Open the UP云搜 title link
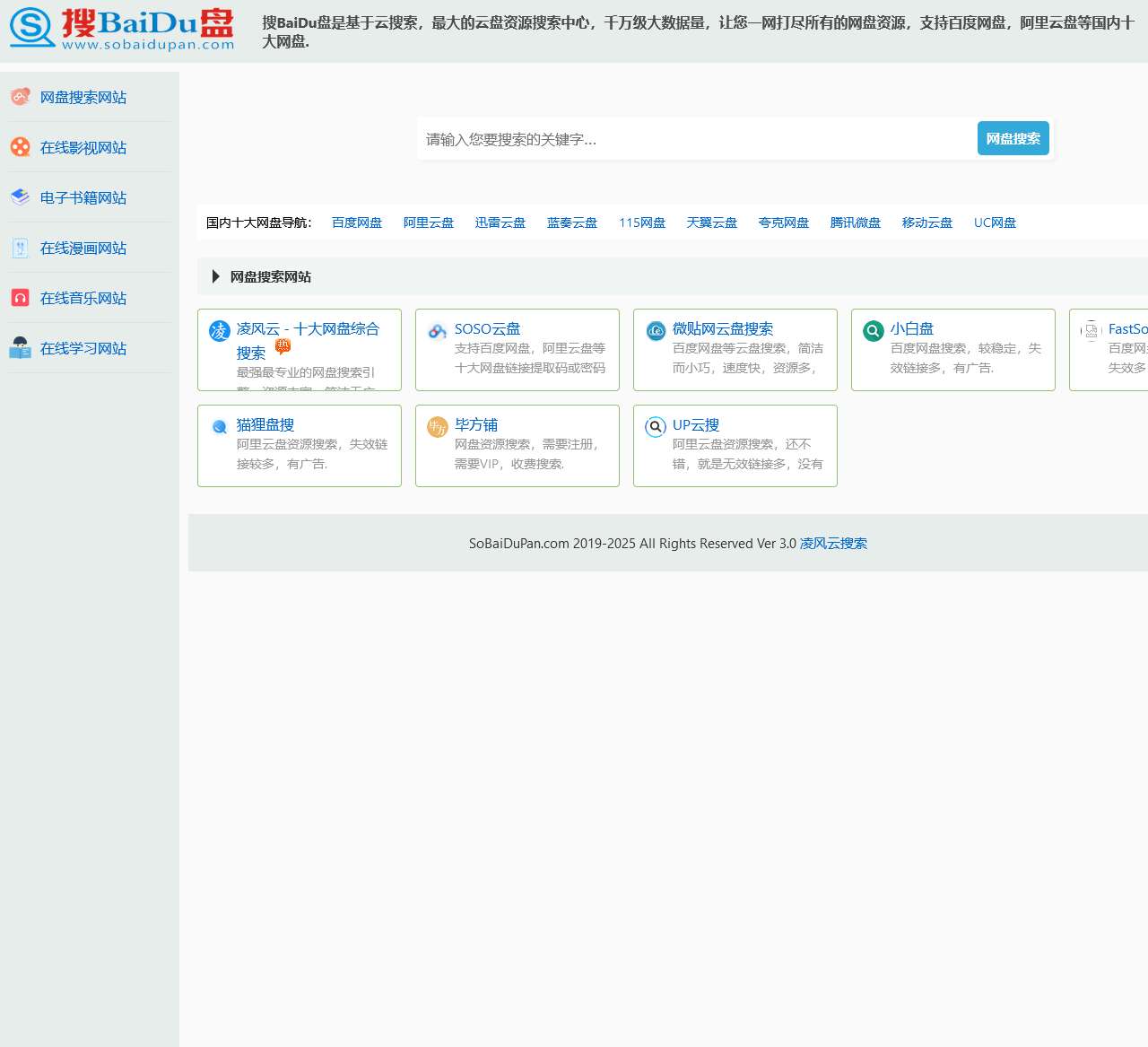This screenshot has height=1047, width=1148. coord(696,425)
